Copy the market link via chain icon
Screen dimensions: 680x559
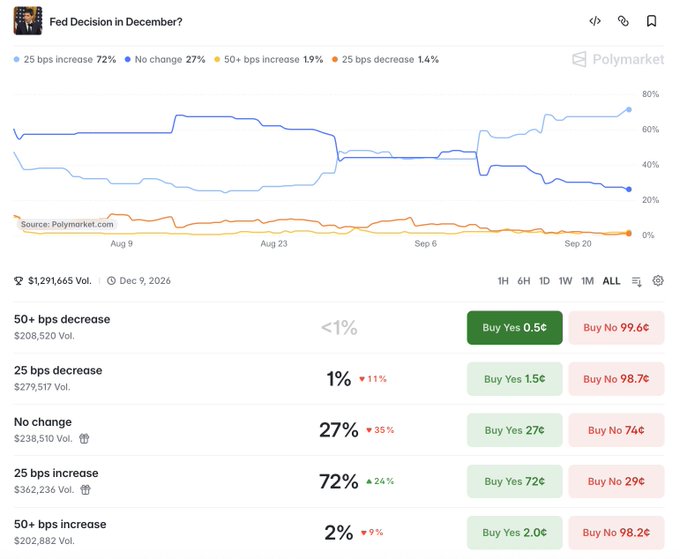(623, 21)
